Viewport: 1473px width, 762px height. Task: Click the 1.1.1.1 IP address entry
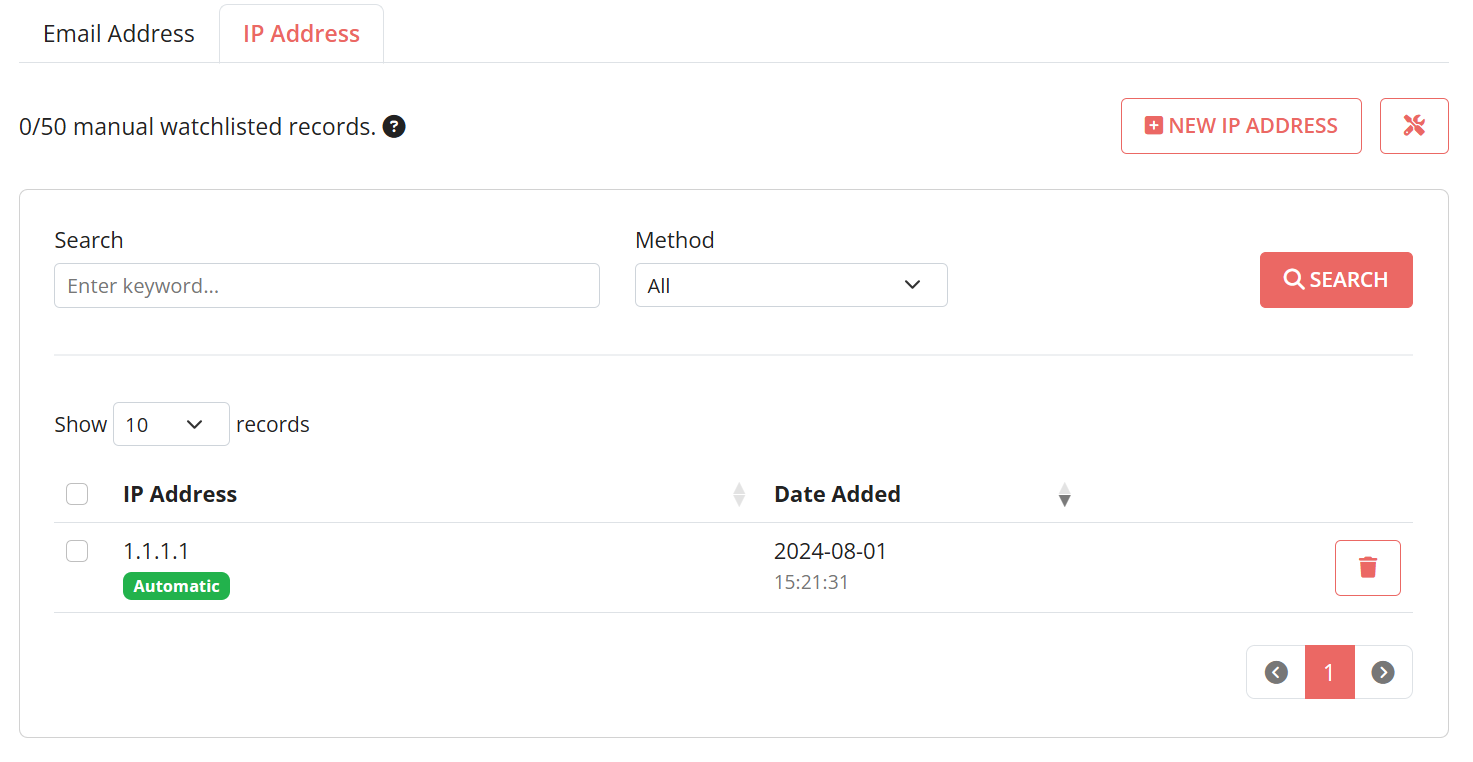[x=156, y=551]
